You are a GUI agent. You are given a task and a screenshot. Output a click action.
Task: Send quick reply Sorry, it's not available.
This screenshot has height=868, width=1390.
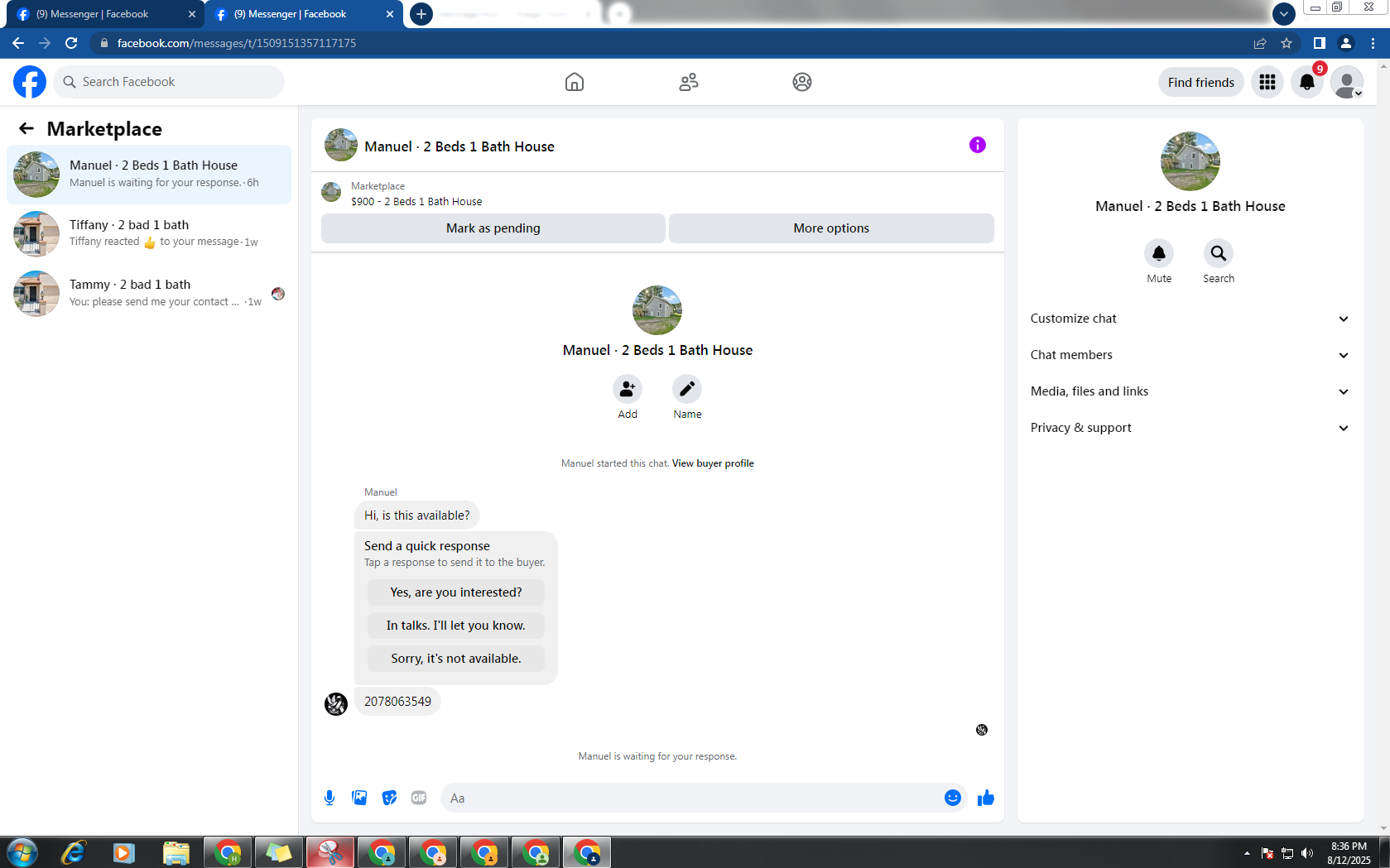click(x=456, y=659)
